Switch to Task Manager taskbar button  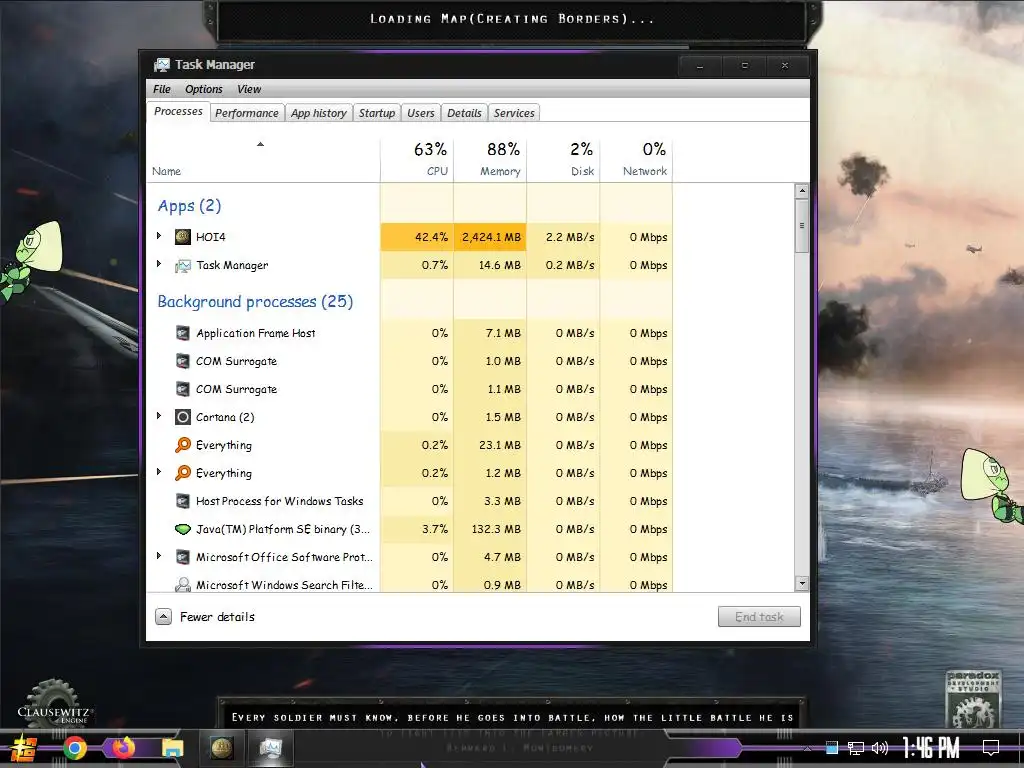click(x=270, y=748)
